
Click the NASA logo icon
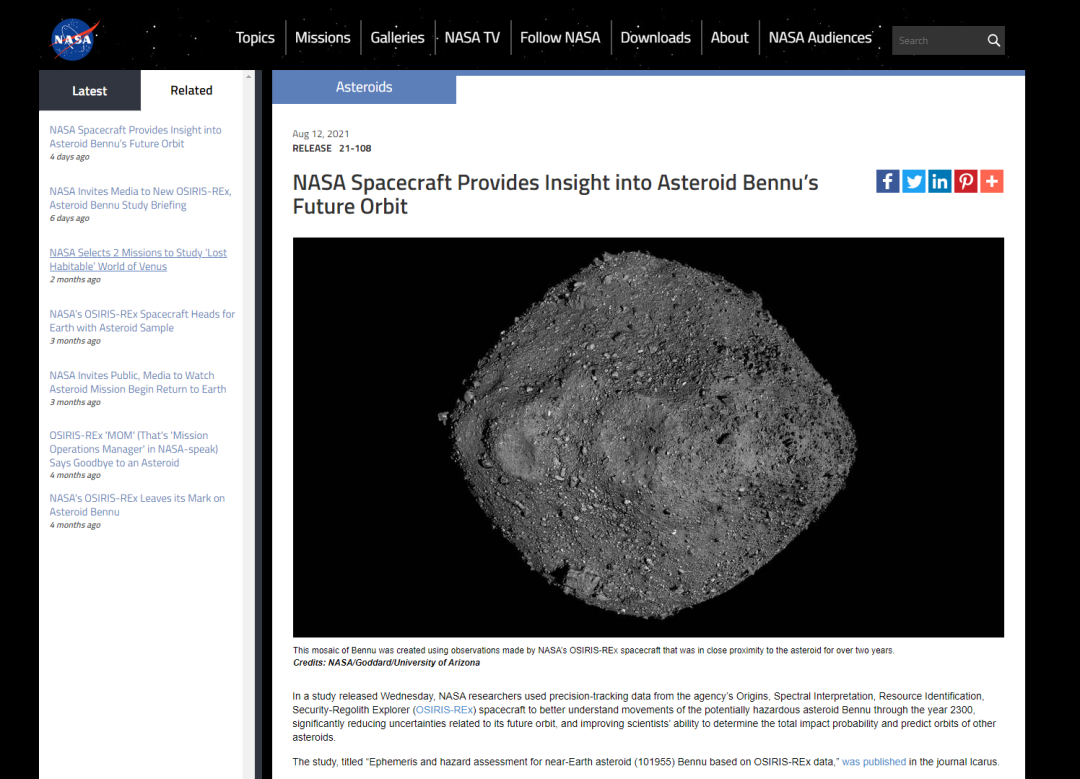[x=72, y=39]
